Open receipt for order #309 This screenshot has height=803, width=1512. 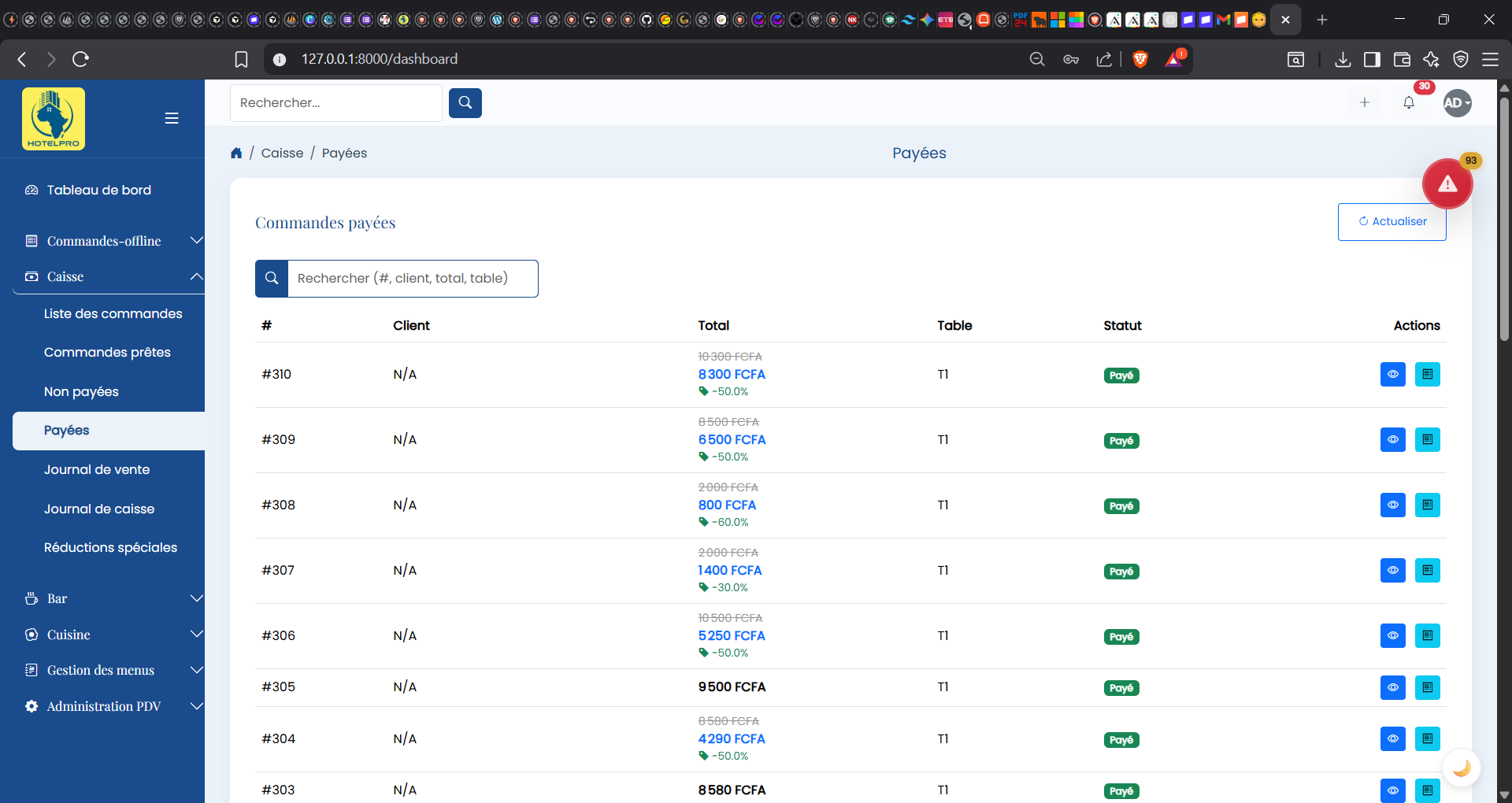(1428, 439)
